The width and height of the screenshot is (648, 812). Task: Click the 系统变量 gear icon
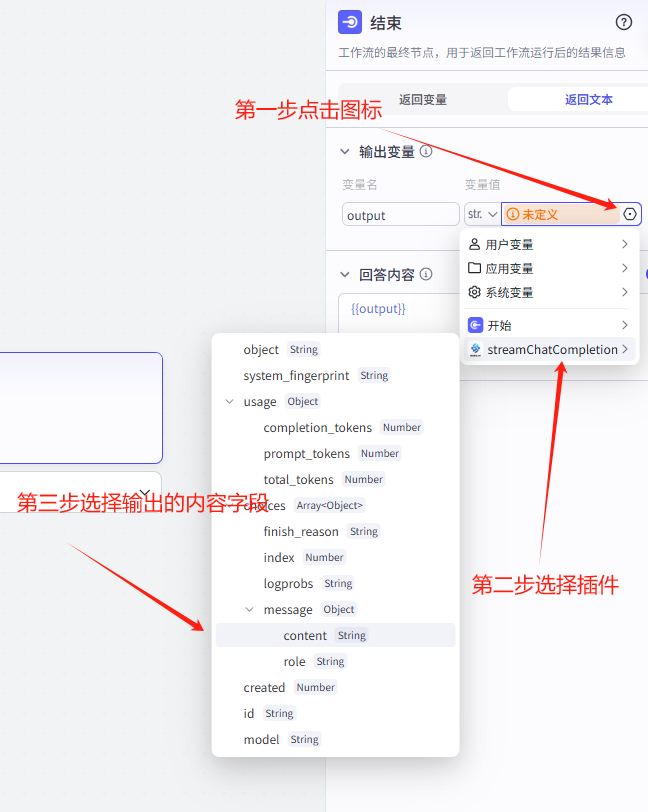pos(474,292)
